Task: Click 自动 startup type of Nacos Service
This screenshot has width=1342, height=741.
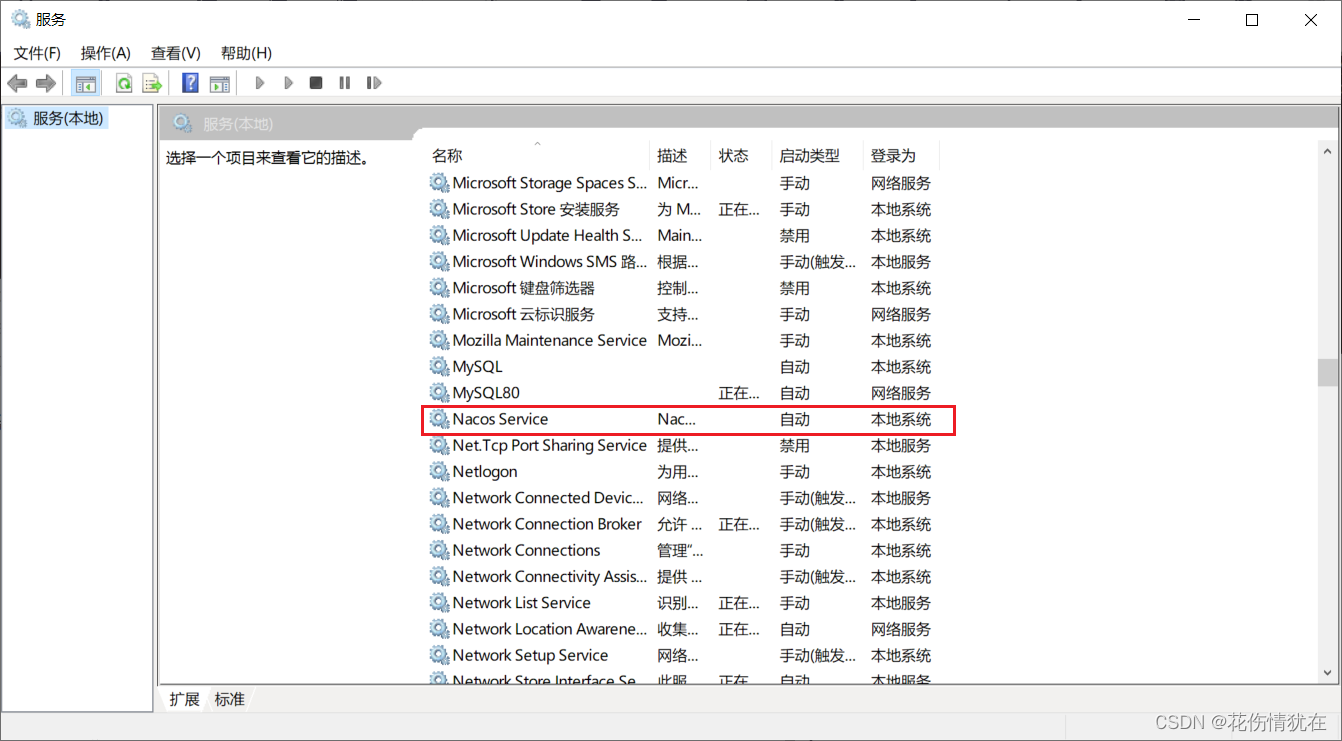Action: pos(795,419)
